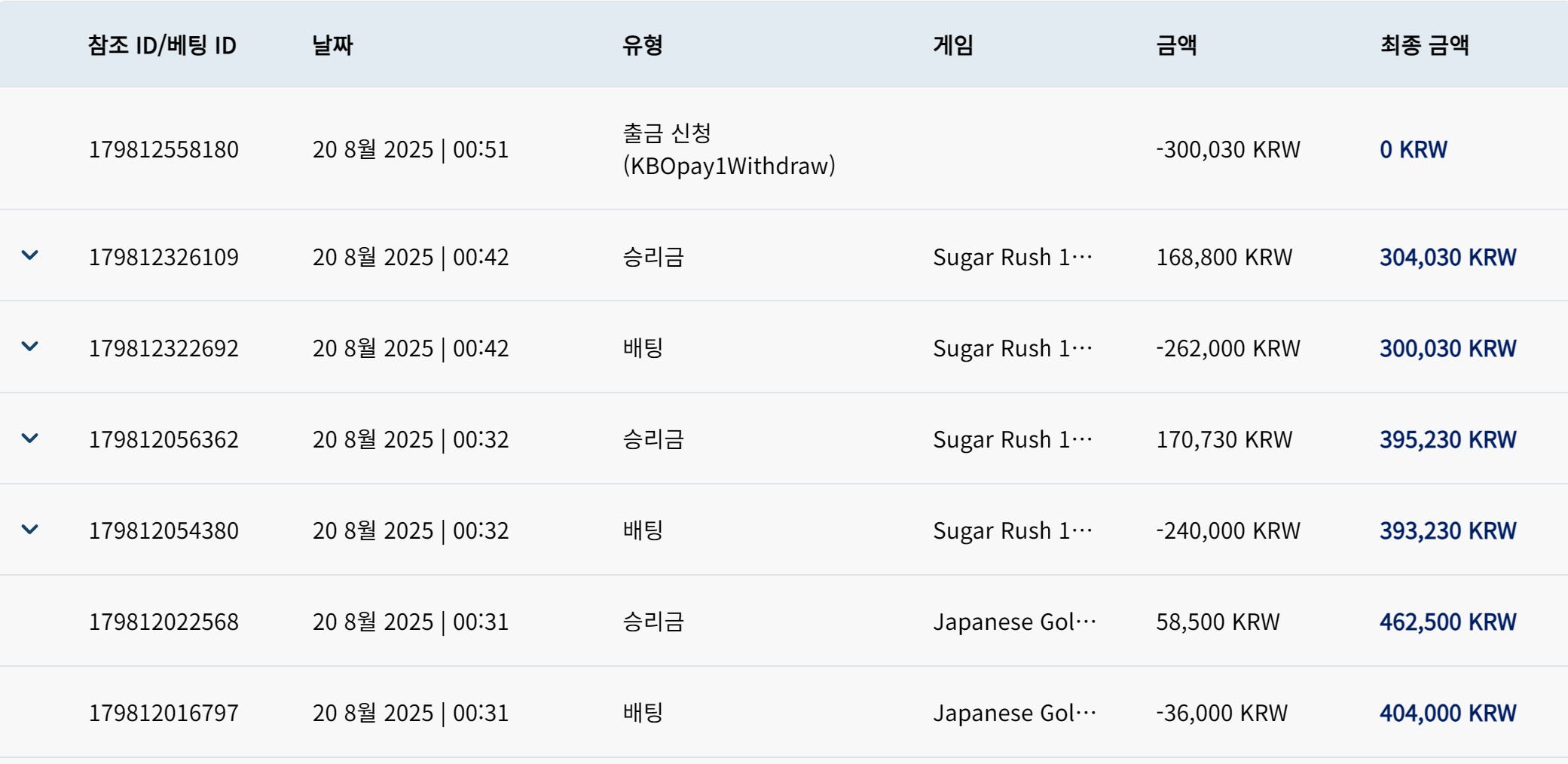Expand transaction row 179812322692
This screenshot has width=1568, height=764.
(x=29, y=347)
